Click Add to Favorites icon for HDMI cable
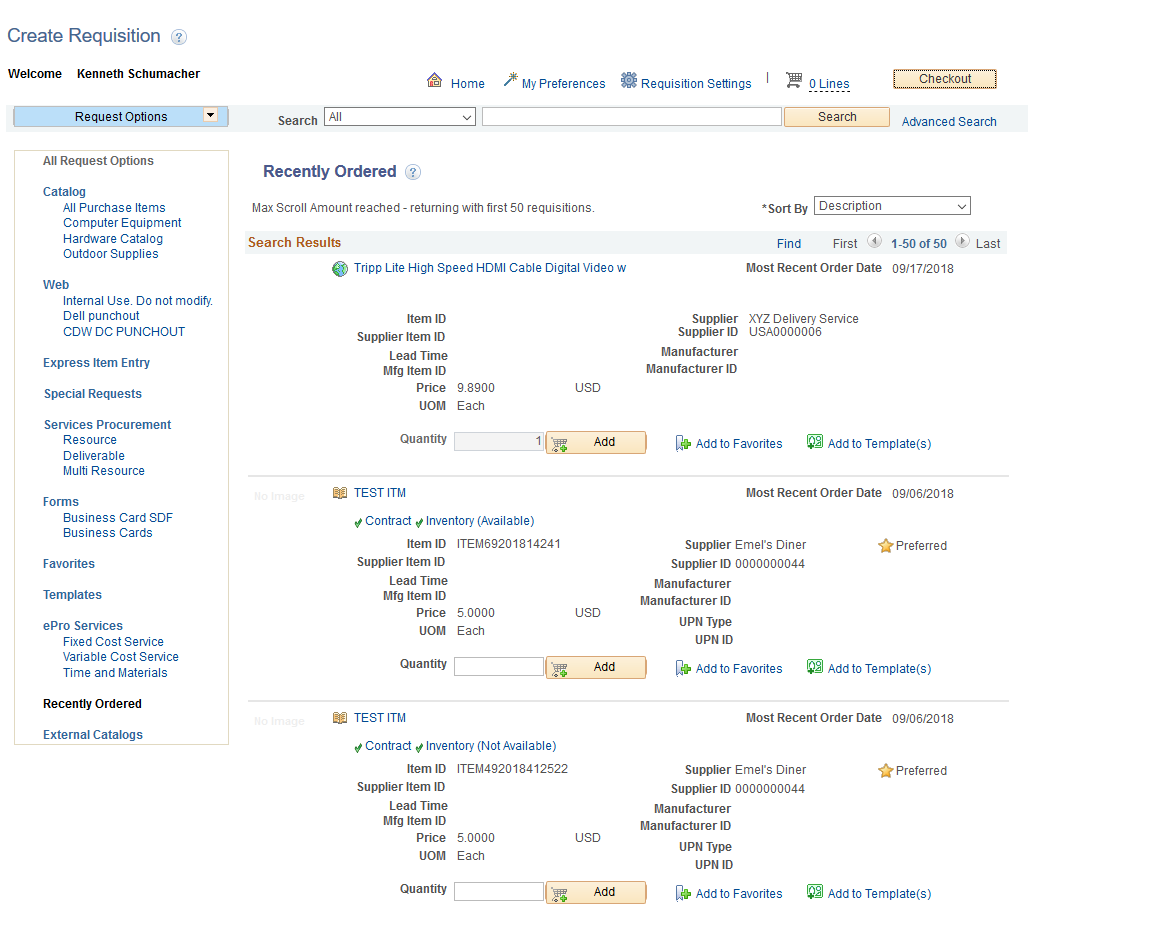Viewport: 1176px width, 925px height. 682,443
